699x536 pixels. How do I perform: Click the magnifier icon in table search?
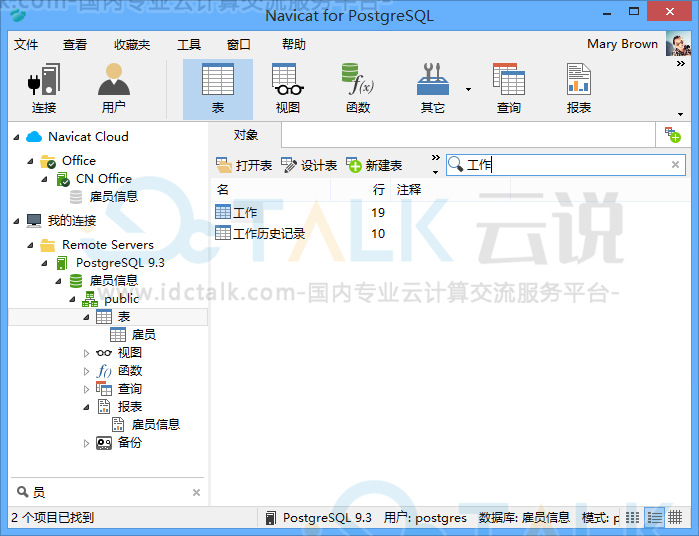[x=455, y=165]
